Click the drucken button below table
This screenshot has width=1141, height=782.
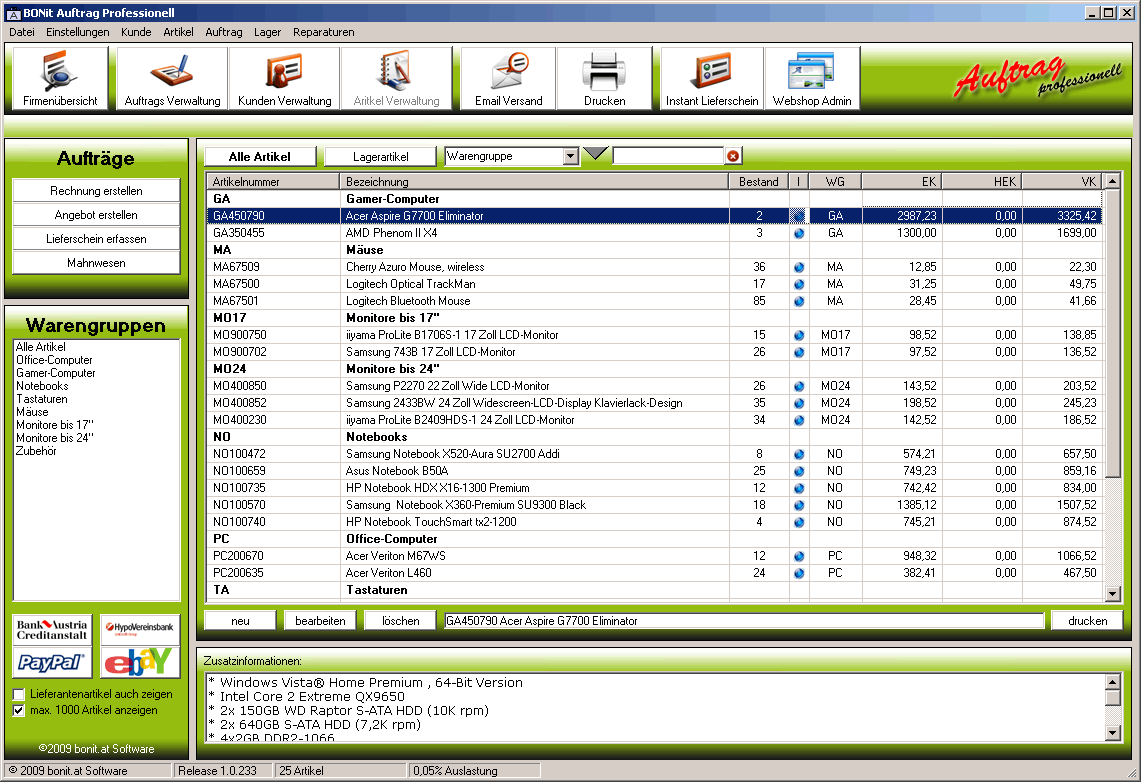1087,621
